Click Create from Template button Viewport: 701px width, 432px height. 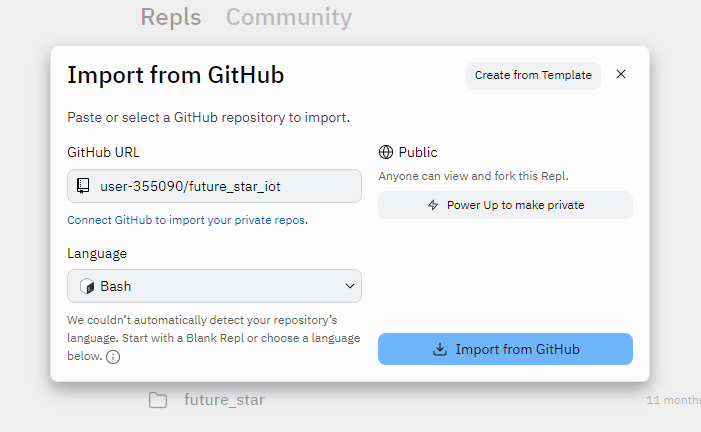pyautogui.click(x=533, y=76)
